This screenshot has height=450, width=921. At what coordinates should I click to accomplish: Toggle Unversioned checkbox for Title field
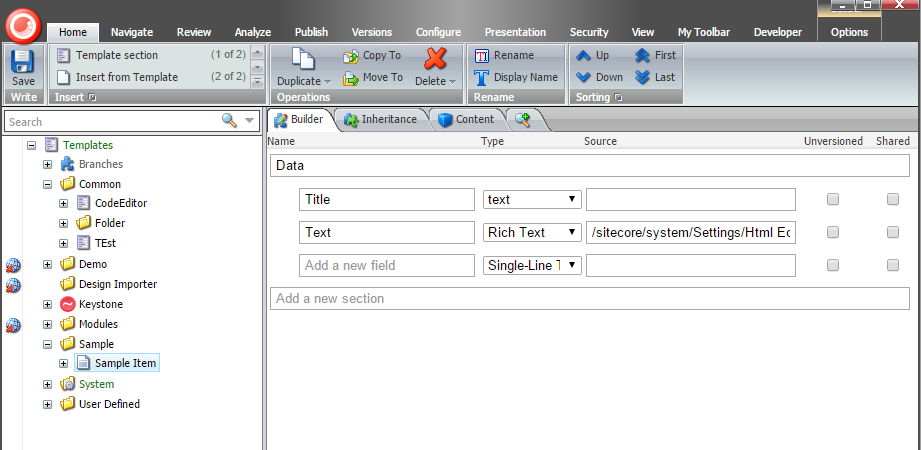tap(833, 199)
